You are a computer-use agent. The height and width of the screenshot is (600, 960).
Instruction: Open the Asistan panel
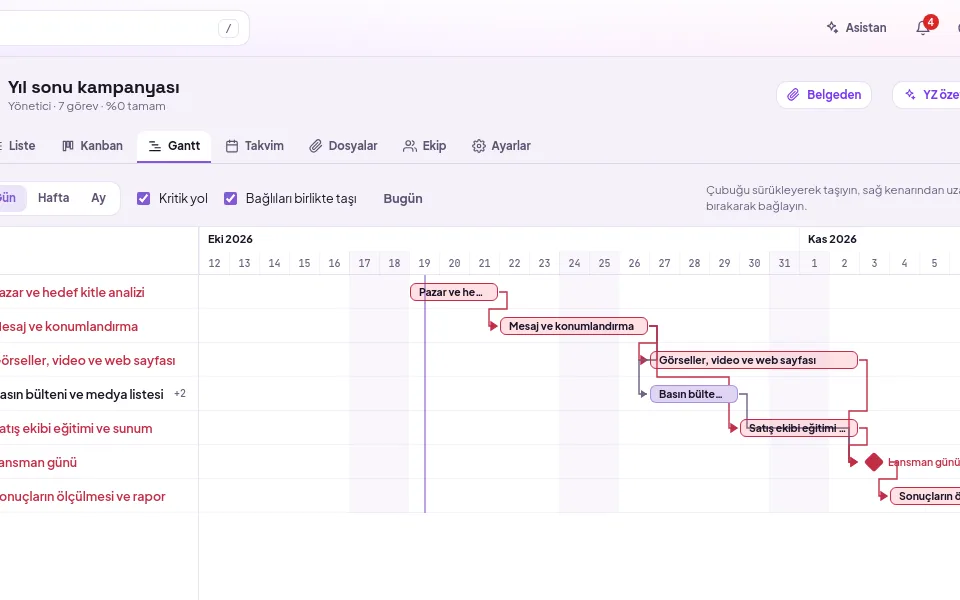pos(857,28)
